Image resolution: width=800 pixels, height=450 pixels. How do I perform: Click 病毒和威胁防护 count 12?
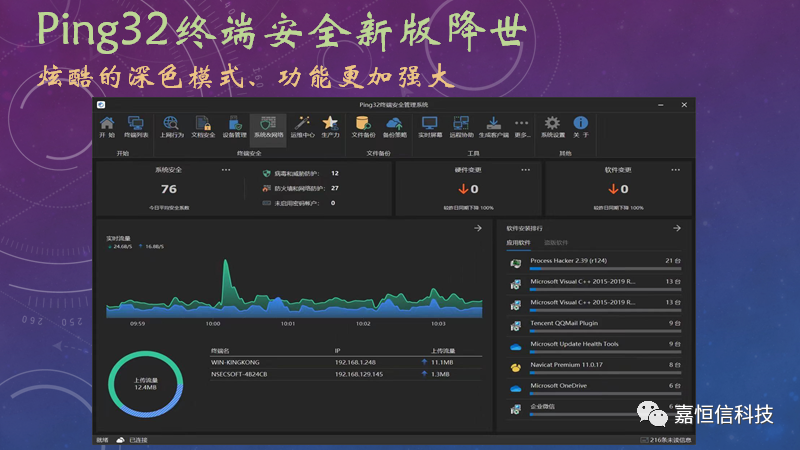tap(335, 173)
